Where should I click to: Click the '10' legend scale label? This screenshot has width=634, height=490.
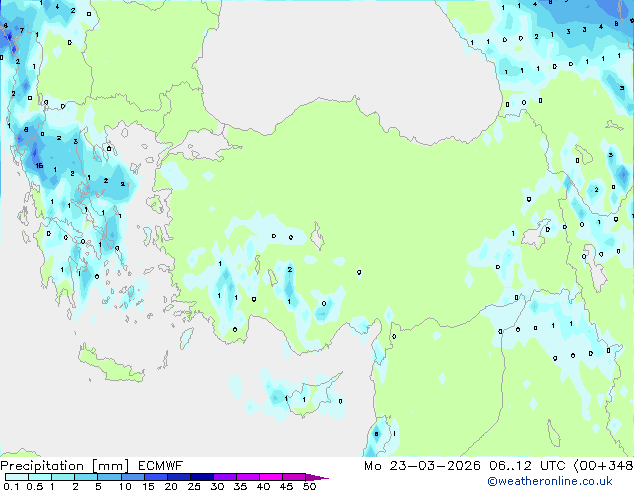[125, 486]
